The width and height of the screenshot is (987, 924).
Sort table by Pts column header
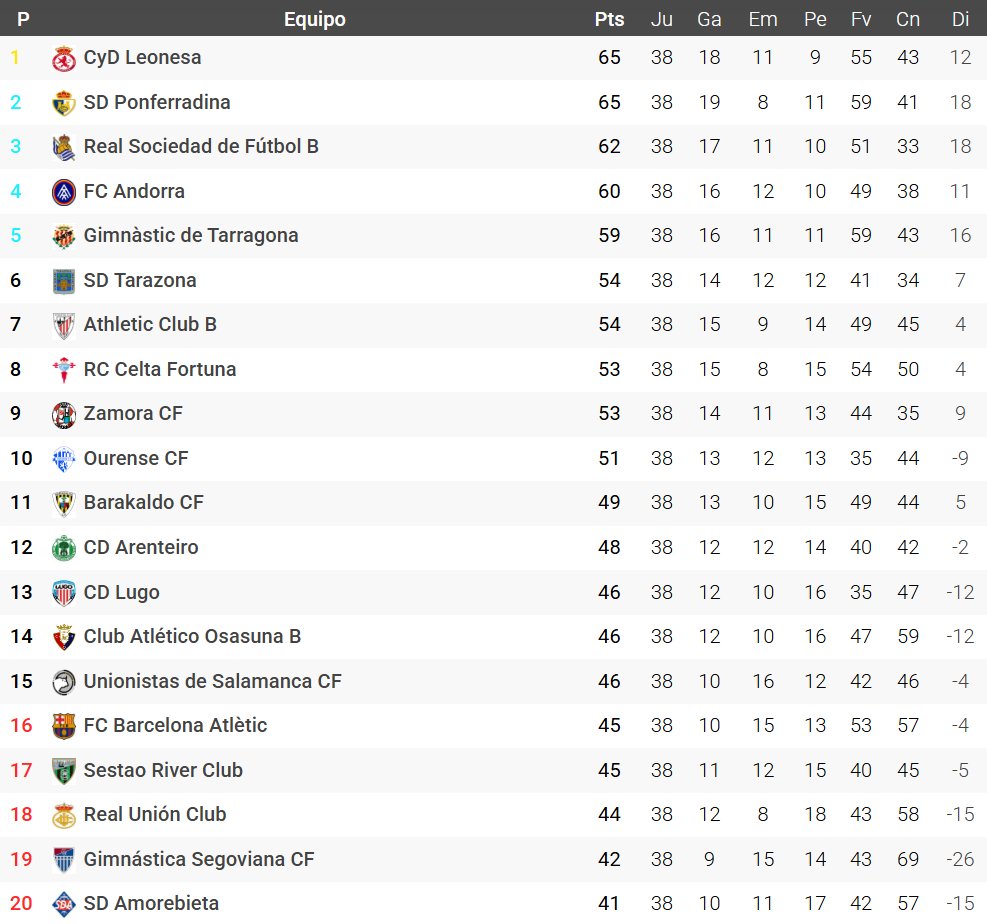pos(609,19)
